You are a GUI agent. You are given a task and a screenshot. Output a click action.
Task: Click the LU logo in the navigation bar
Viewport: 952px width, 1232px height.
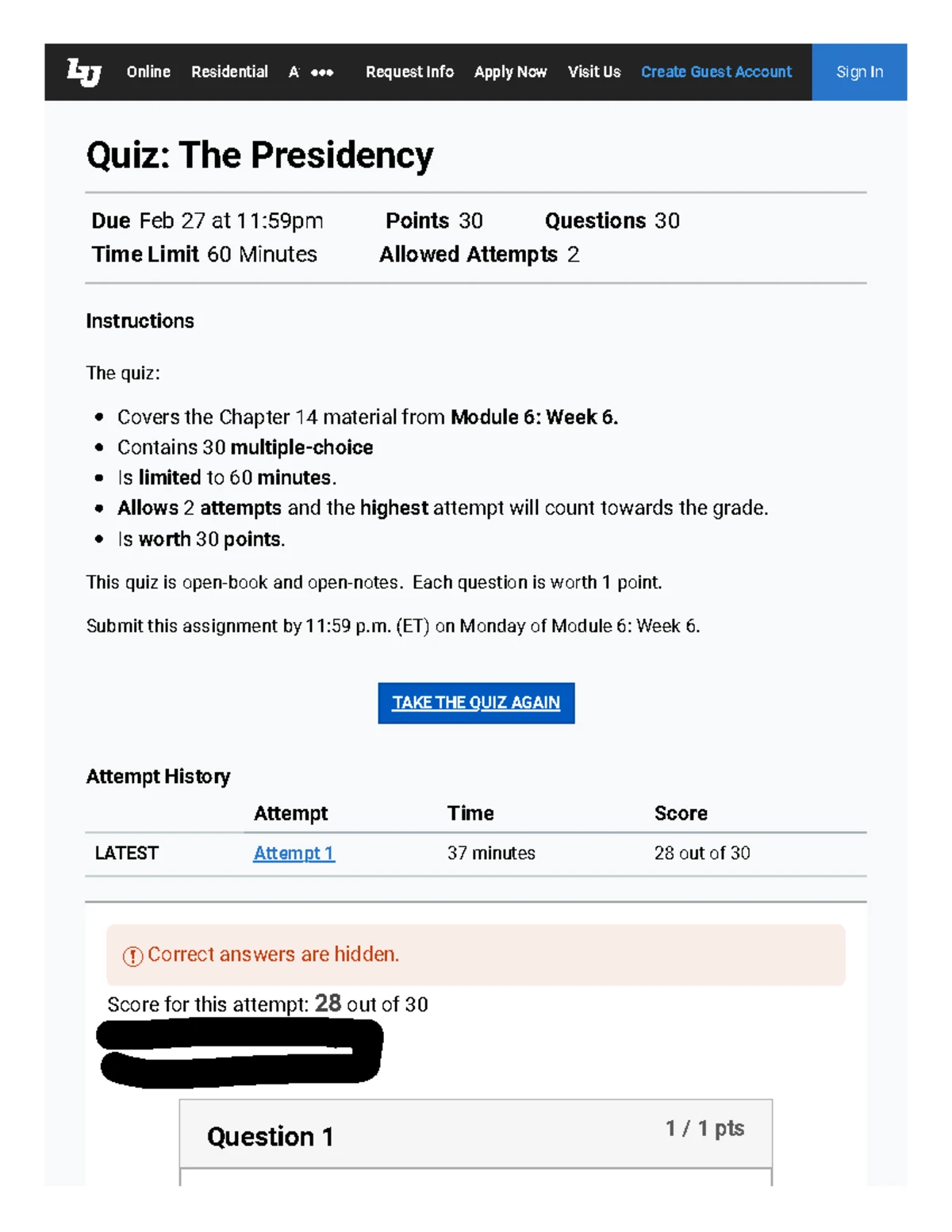point(82,72)
